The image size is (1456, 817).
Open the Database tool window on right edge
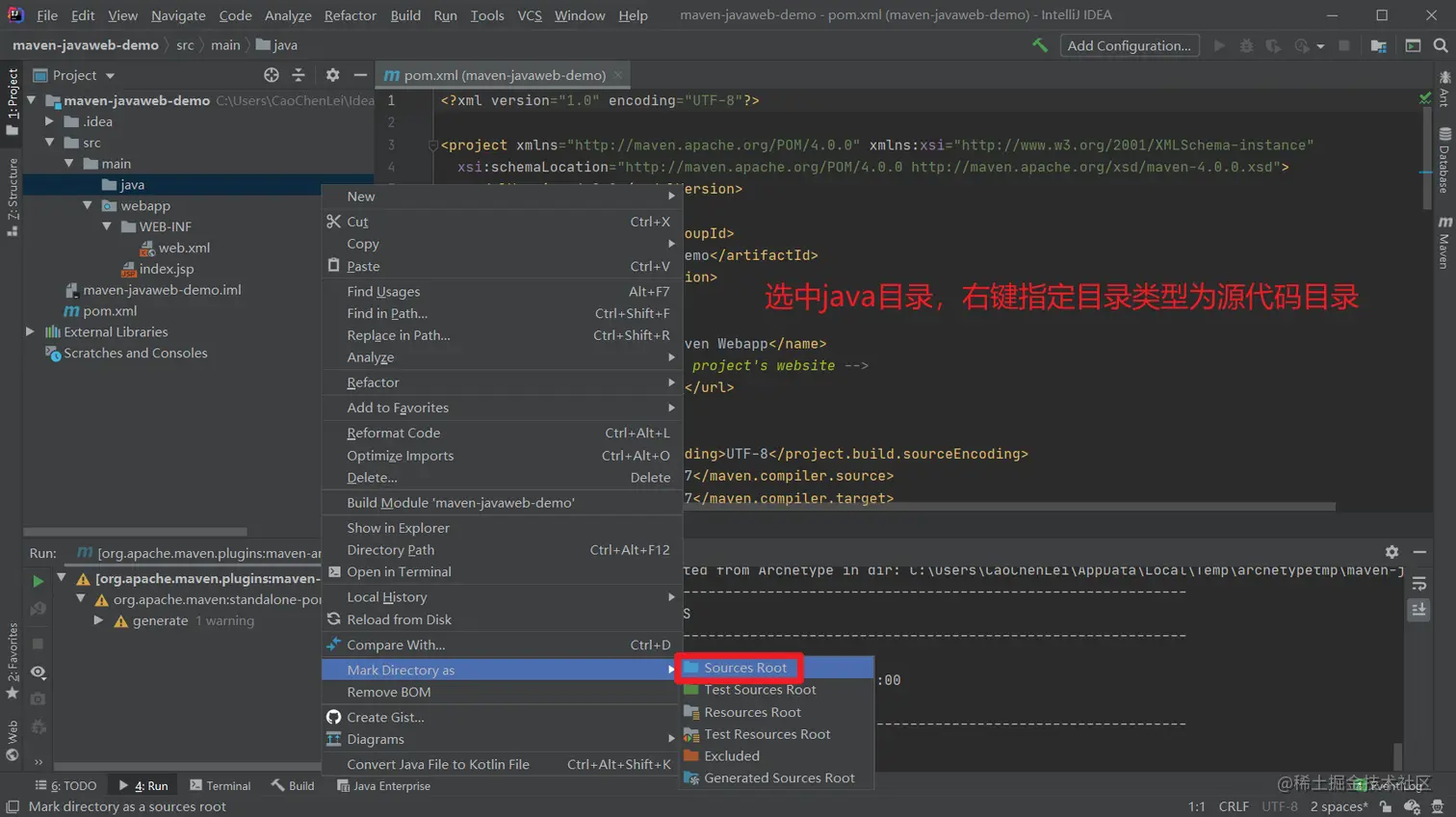point(1444,161)
